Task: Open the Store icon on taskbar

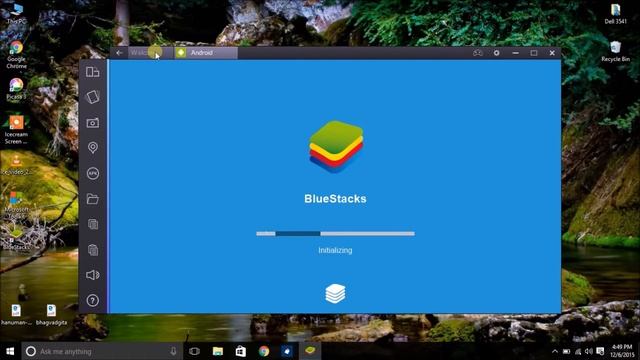Action: 241,351
